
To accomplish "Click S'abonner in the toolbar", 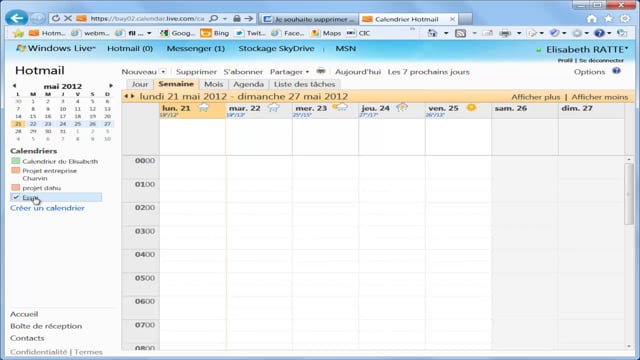I will (x=243, y=72).
